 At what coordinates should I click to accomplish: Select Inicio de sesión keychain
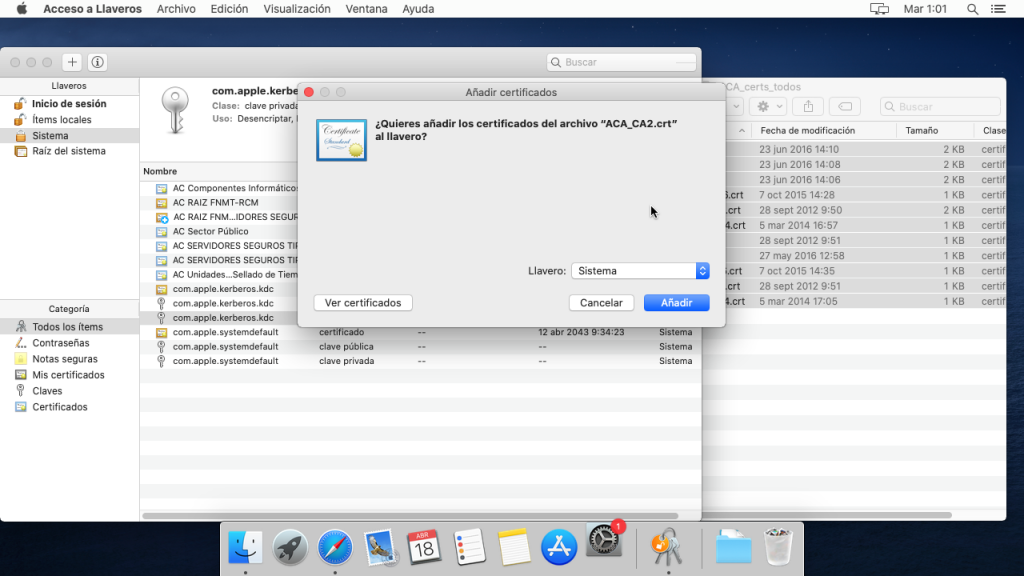tap(69, 103)
